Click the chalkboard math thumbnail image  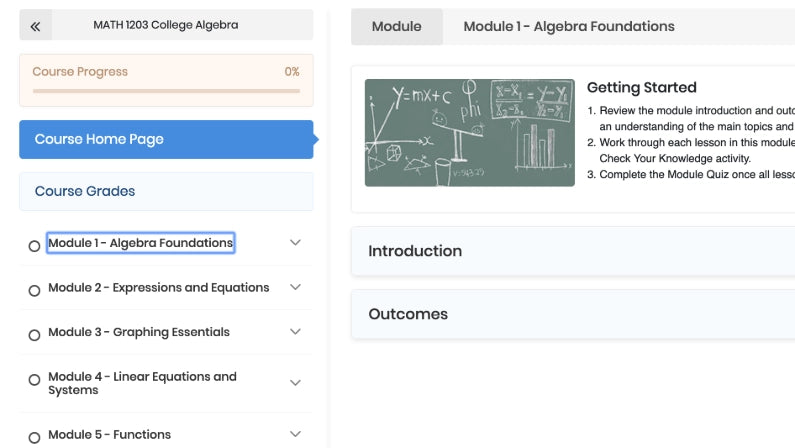point(469,133)
